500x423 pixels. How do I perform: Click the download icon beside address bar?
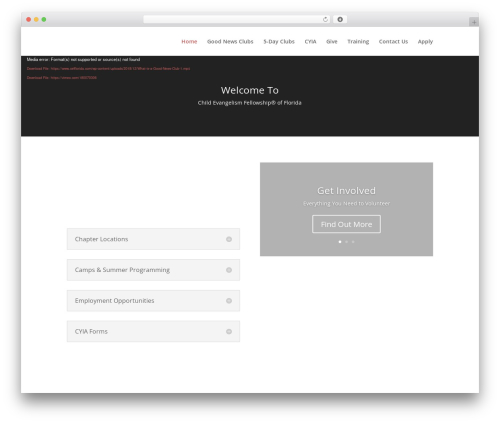coord(340,19)
